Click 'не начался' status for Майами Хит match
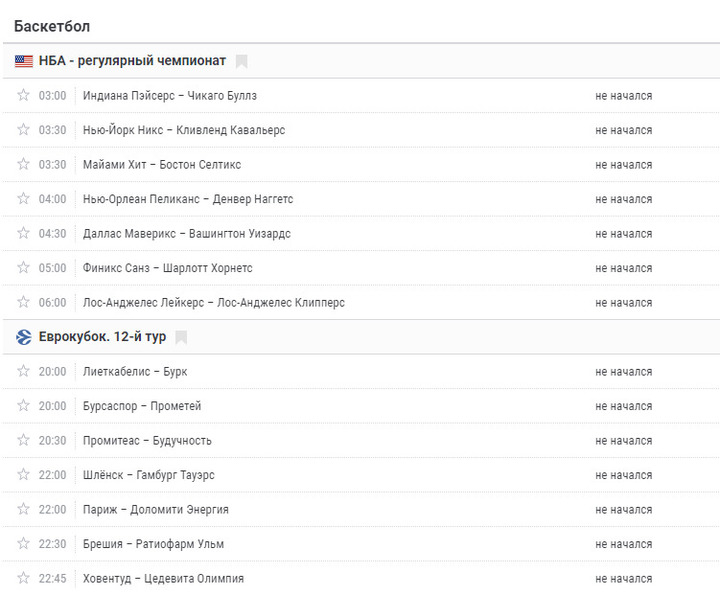 click(624, 164)
